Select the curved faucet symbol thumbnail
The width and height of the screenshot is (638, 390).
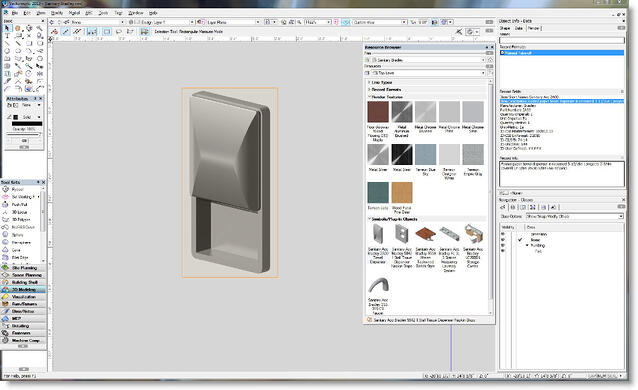[378, 285]
